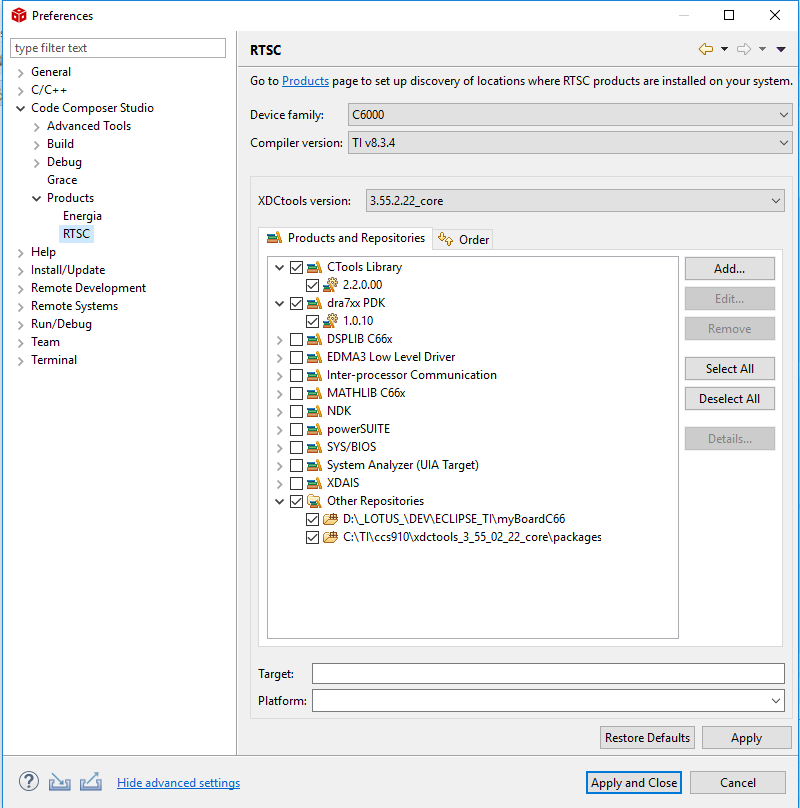Click the XDAIS product icon

(314, 483)
